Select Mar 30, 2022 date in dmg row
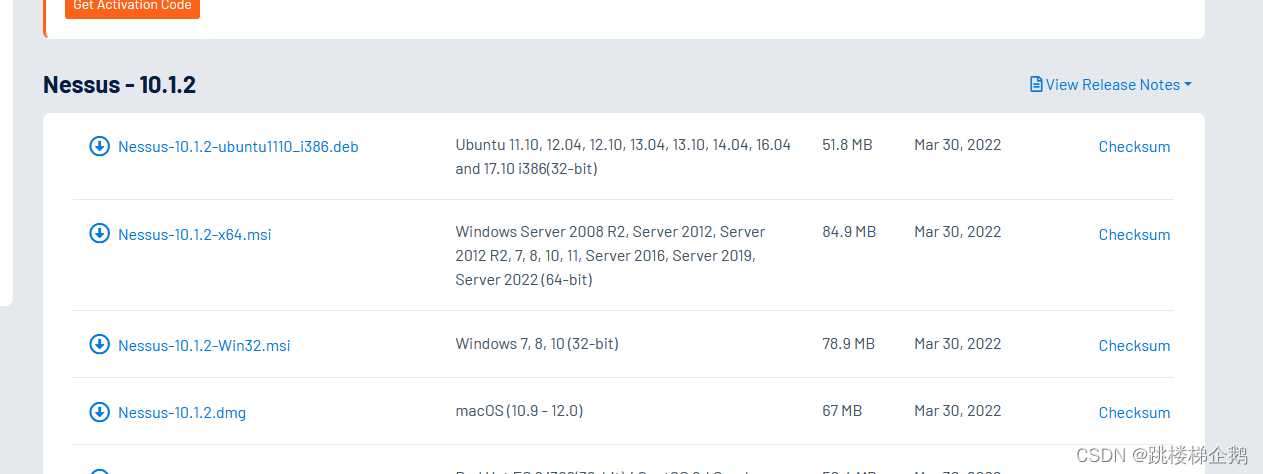Viewport: 1263px width, 474px height. point(957,411)
